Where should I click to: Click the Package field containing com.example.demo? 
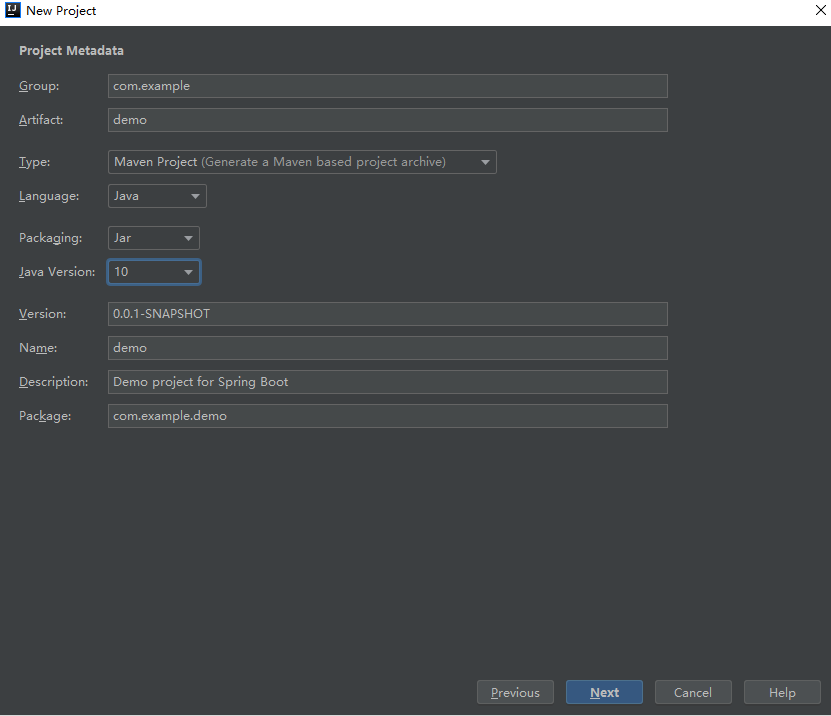pyautogui.click(x=387, y=416)
